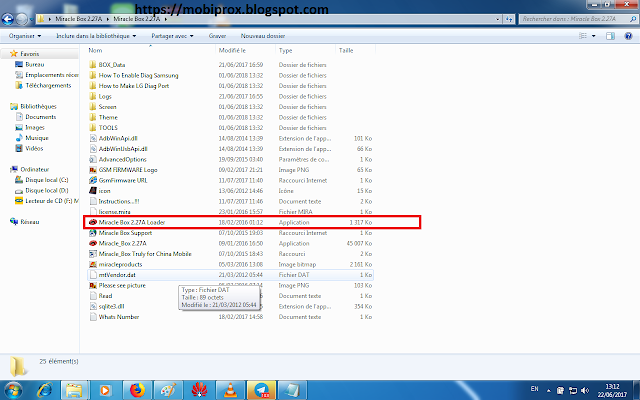The image size is (640, 400).
Task: Change view with the view icon
Action: coord(583,36)
